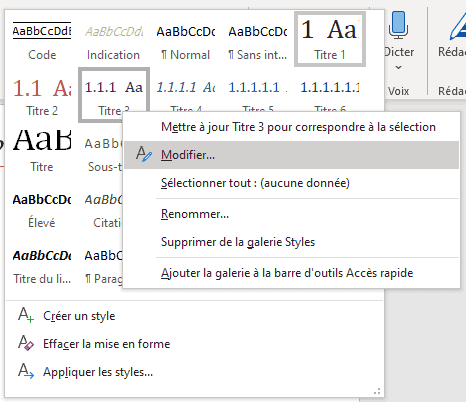Choose Sélectionner tout (aucune donnée)
This screenshot has width=466, height=402.
click(291, 183)
